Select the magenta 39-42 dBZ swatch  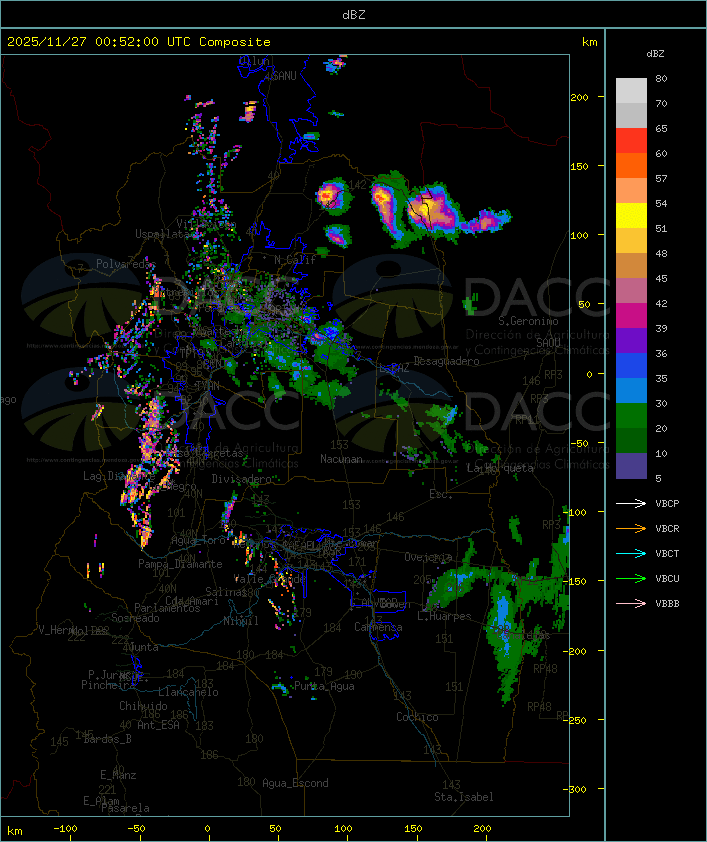coord(631,316)
